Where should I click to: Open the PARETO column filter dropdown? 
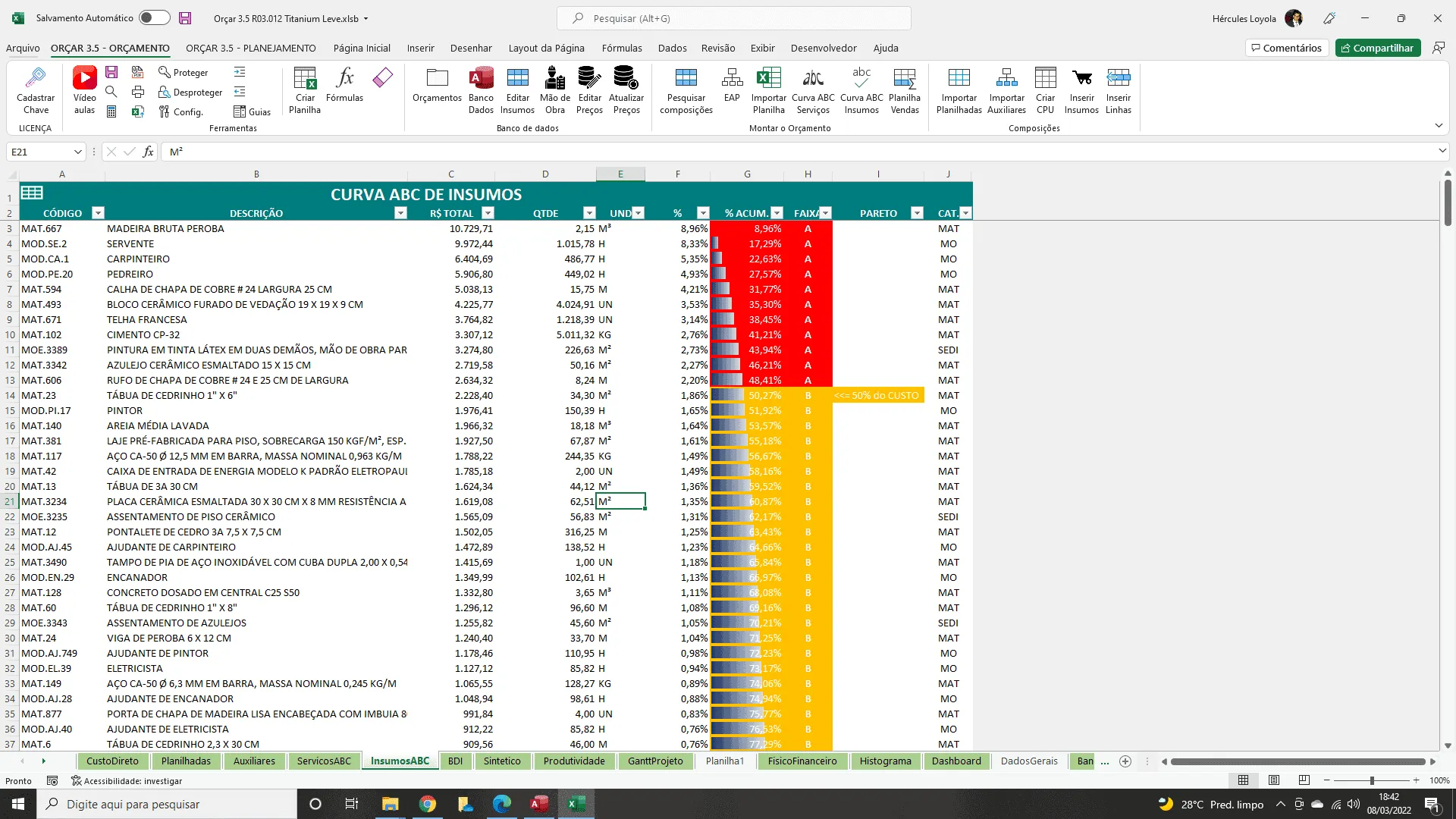[x=917, y=213]
